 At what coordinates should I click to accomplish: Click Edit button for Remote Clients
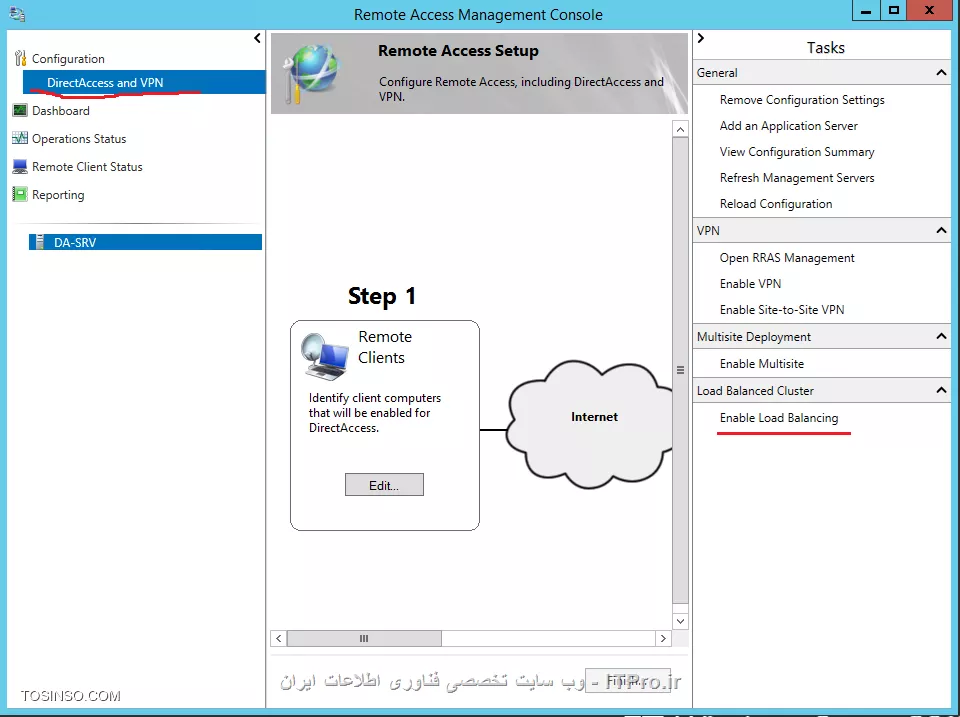pos(384,485)
